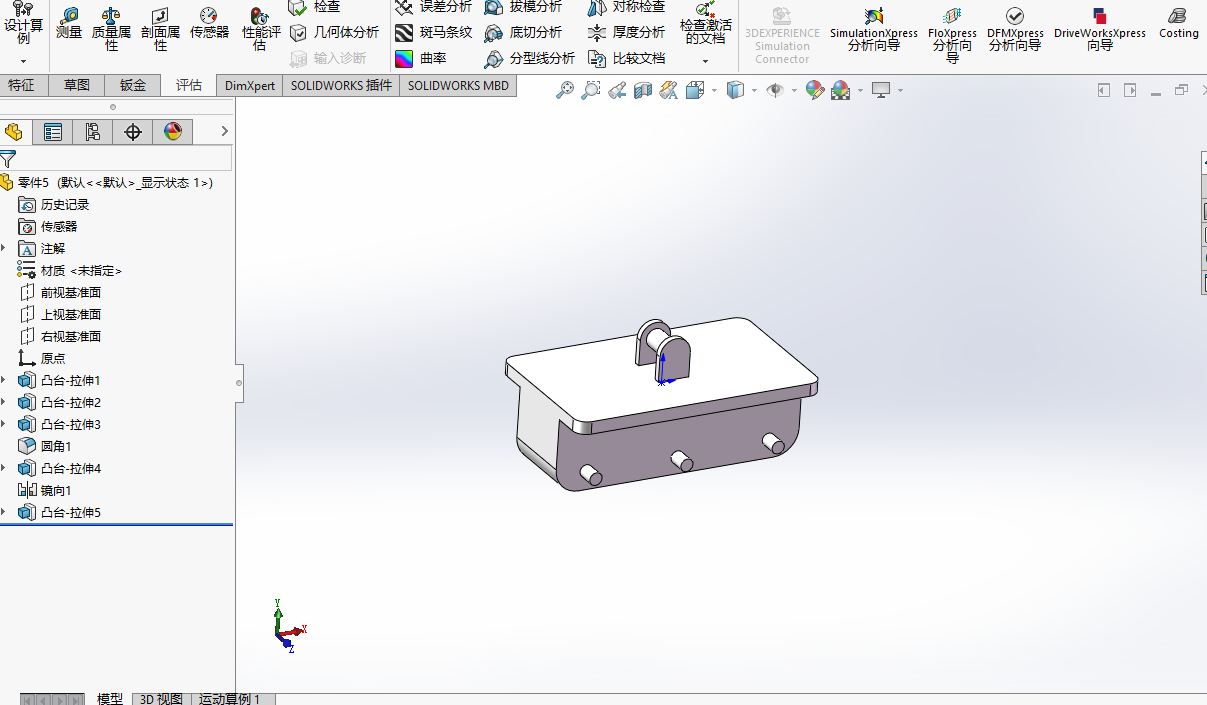The height and width of the screenshot is (705, 1207).
Task: Launch SimulationXpress 分析向导
Action: tap(873, 29)
